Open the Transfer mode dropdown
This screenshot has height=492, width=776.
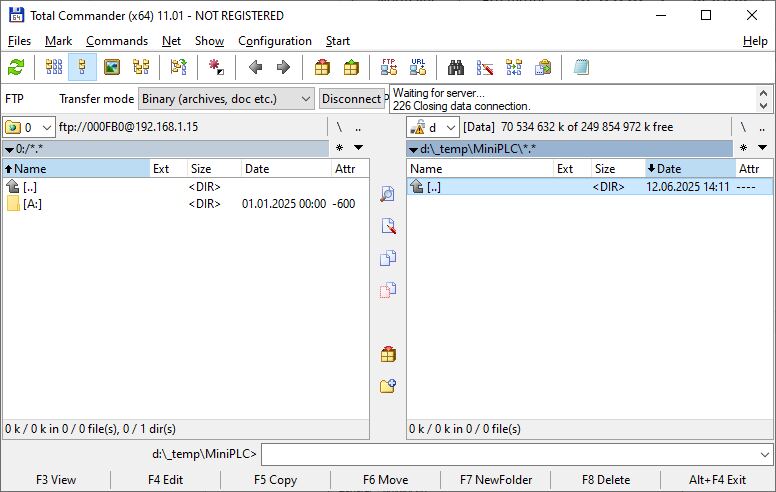tap(225, 99)
